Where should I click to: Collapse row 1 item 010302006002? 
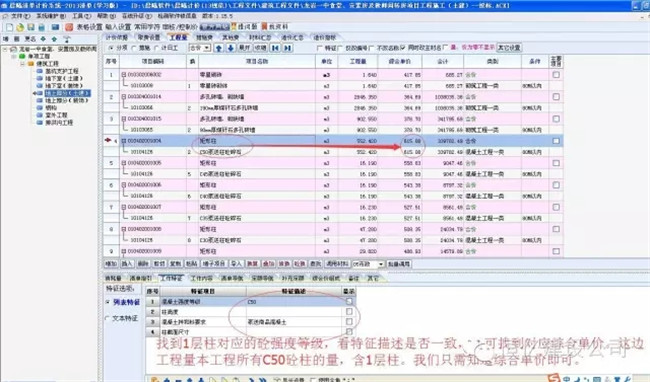[x=124, y=75]
